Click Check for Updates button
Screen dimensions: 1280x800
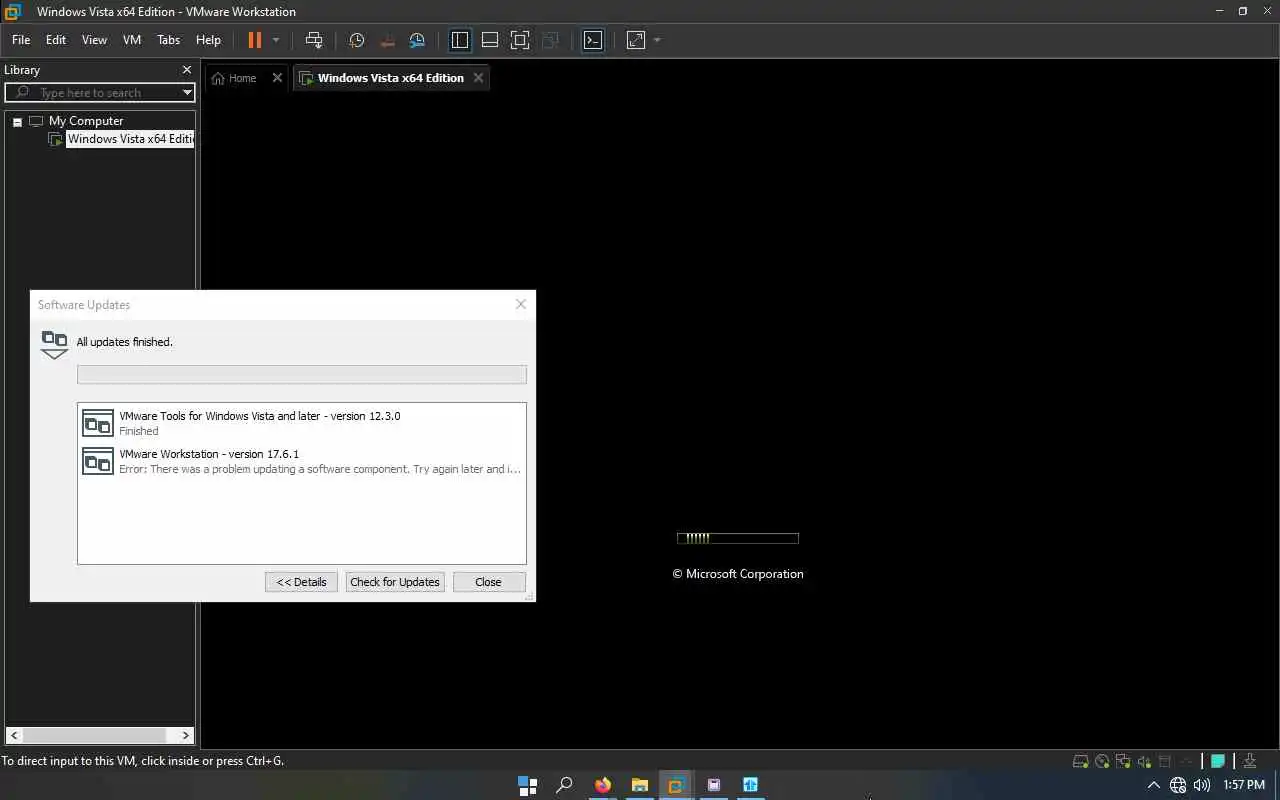click(x=395, y=582)
